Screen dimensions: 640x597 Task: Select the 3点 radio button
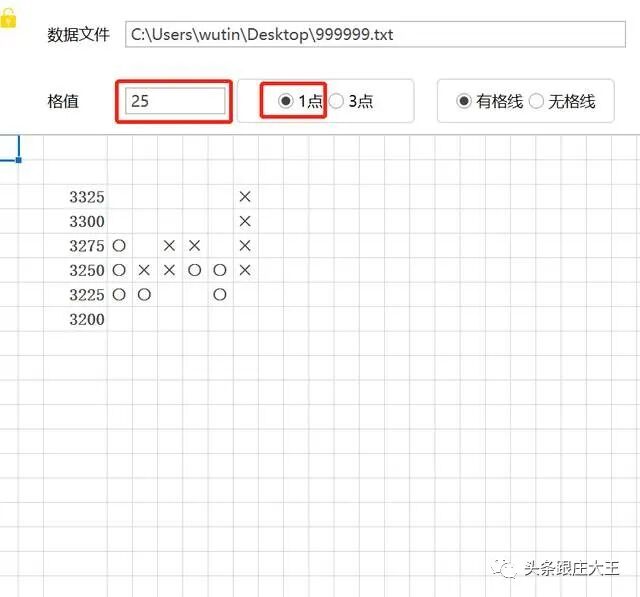pos(336,101)
